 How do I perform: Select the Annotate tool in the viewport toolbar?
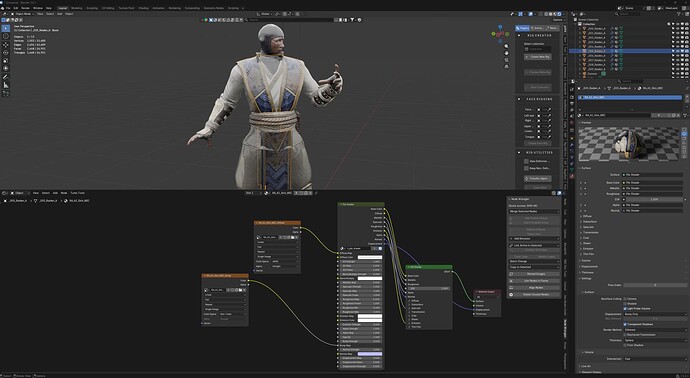(x=6, y=77)
